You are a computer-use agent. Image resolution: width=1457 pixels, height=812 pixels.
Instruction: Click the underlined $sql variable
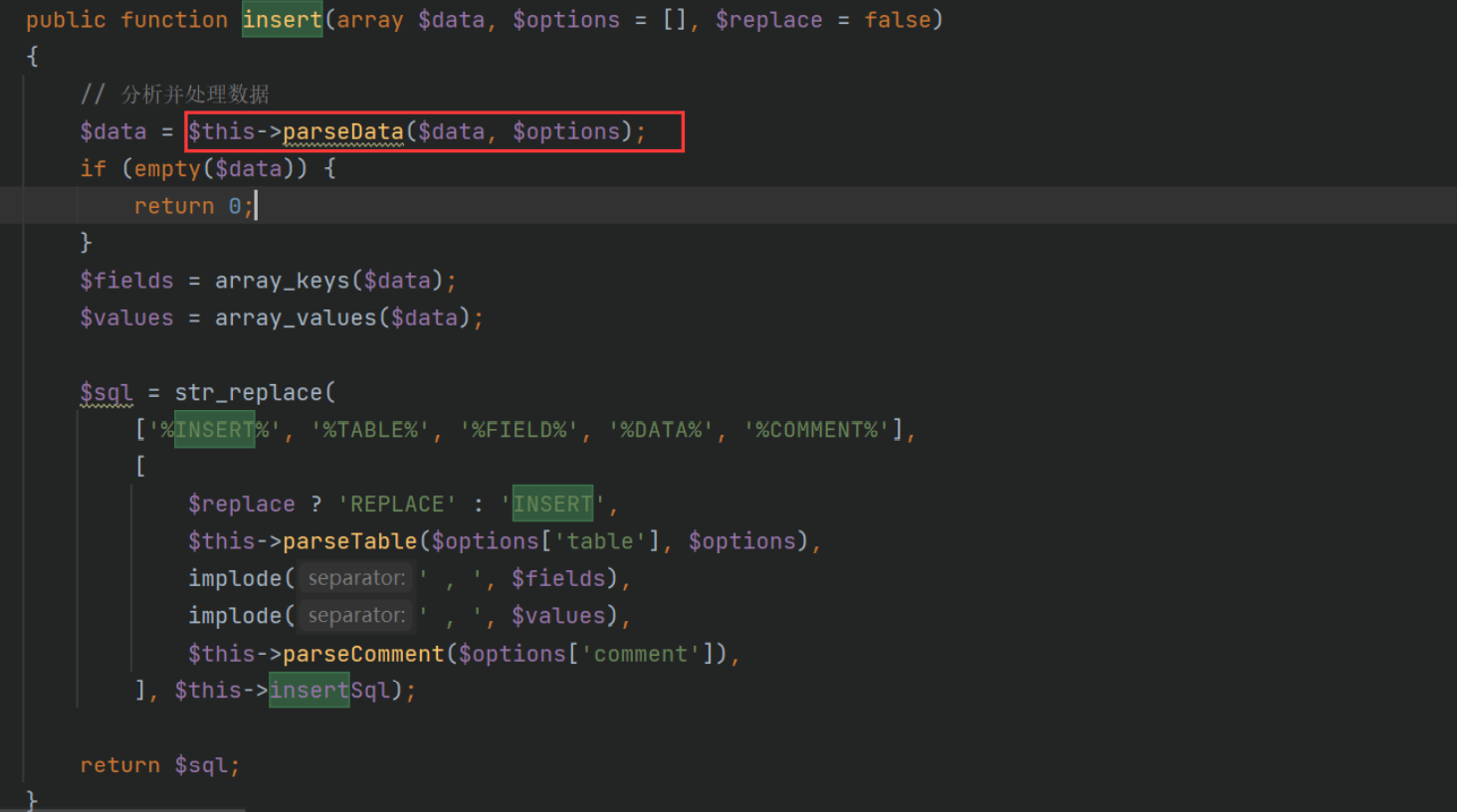(105, 392)
